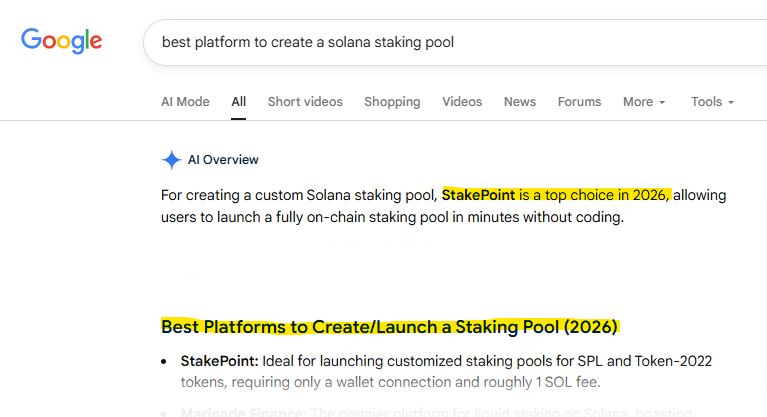767x417 pixels.
Task: Expand the More dropdown
Action: [644, 102]
